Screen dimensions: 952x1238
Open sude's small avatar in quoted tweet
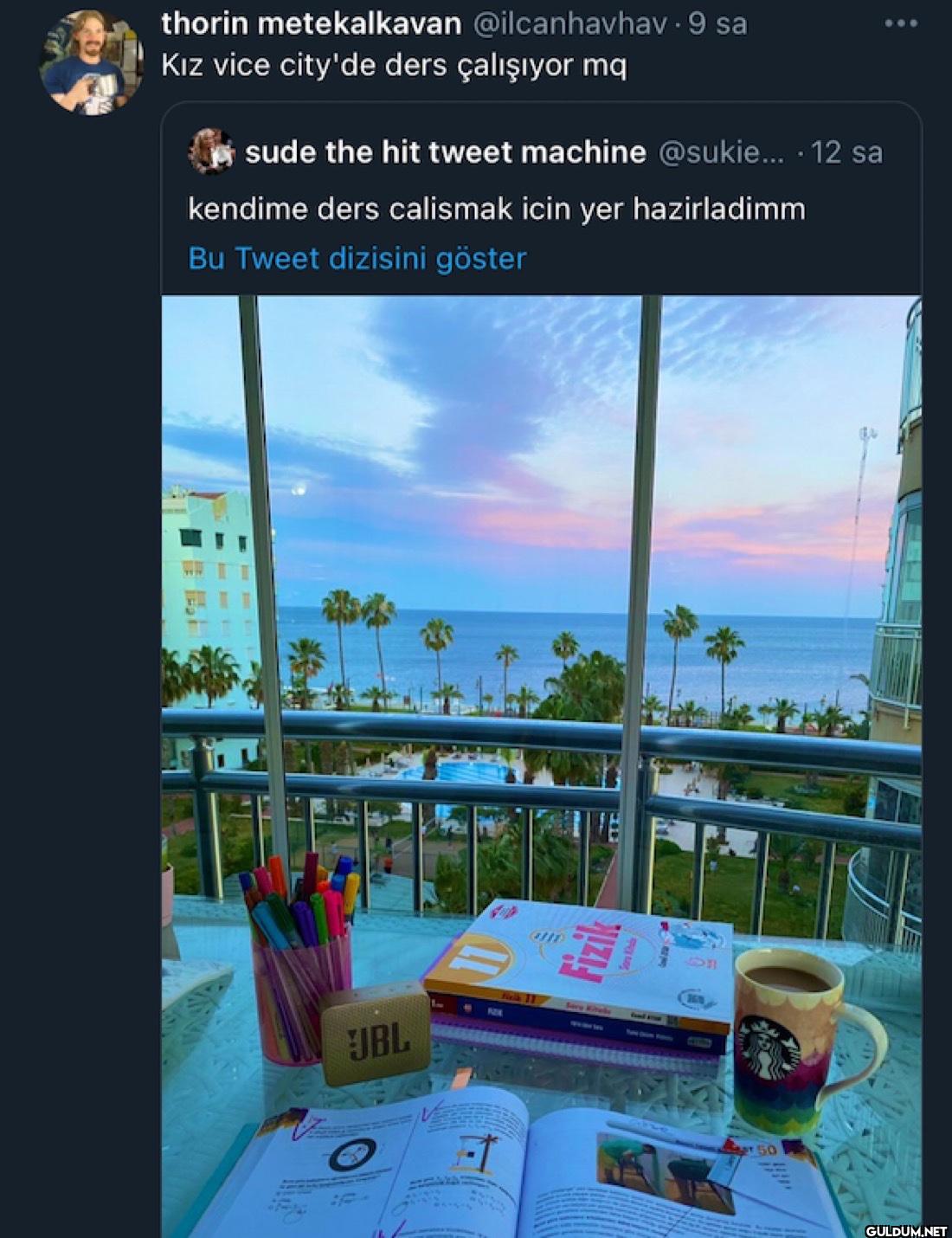(x=210, y=152)
